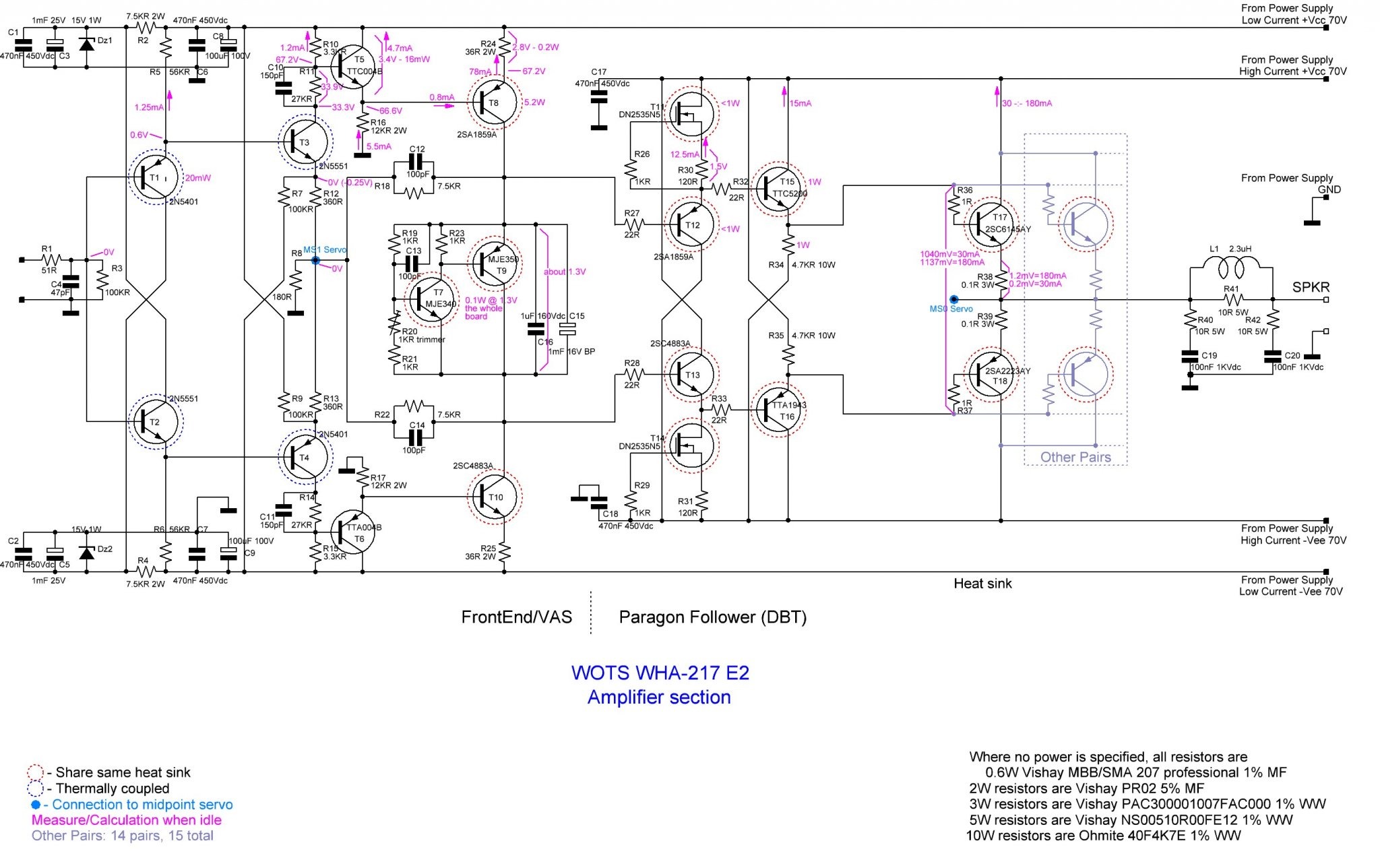Viewport: 1380px width, 868px height.
Task: Select Low Current -Vee 70V label
Action: (1290, 592)
